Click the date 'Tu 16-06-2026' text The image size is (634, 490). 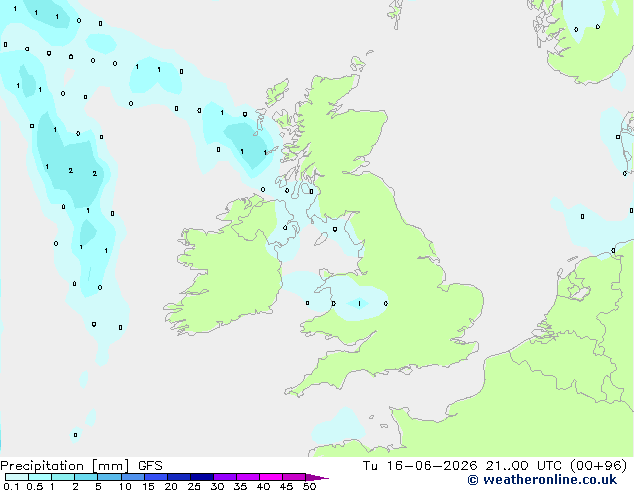(420, 466)
